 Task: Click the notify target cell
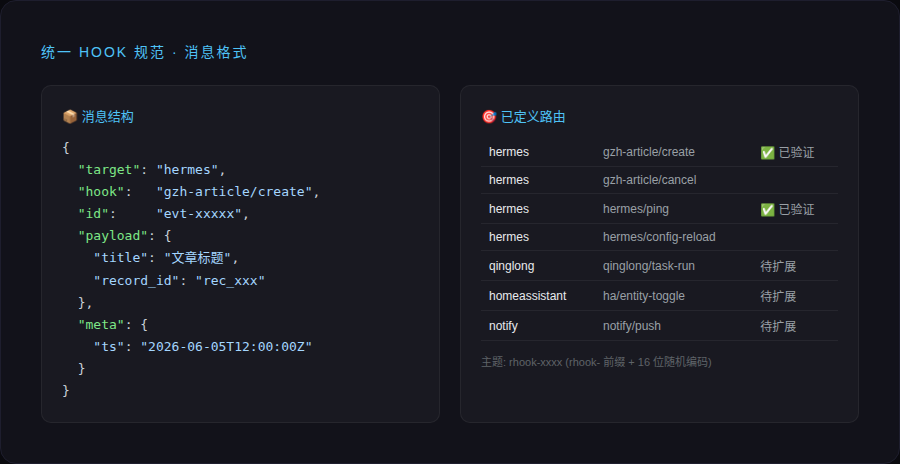(503, 326)
